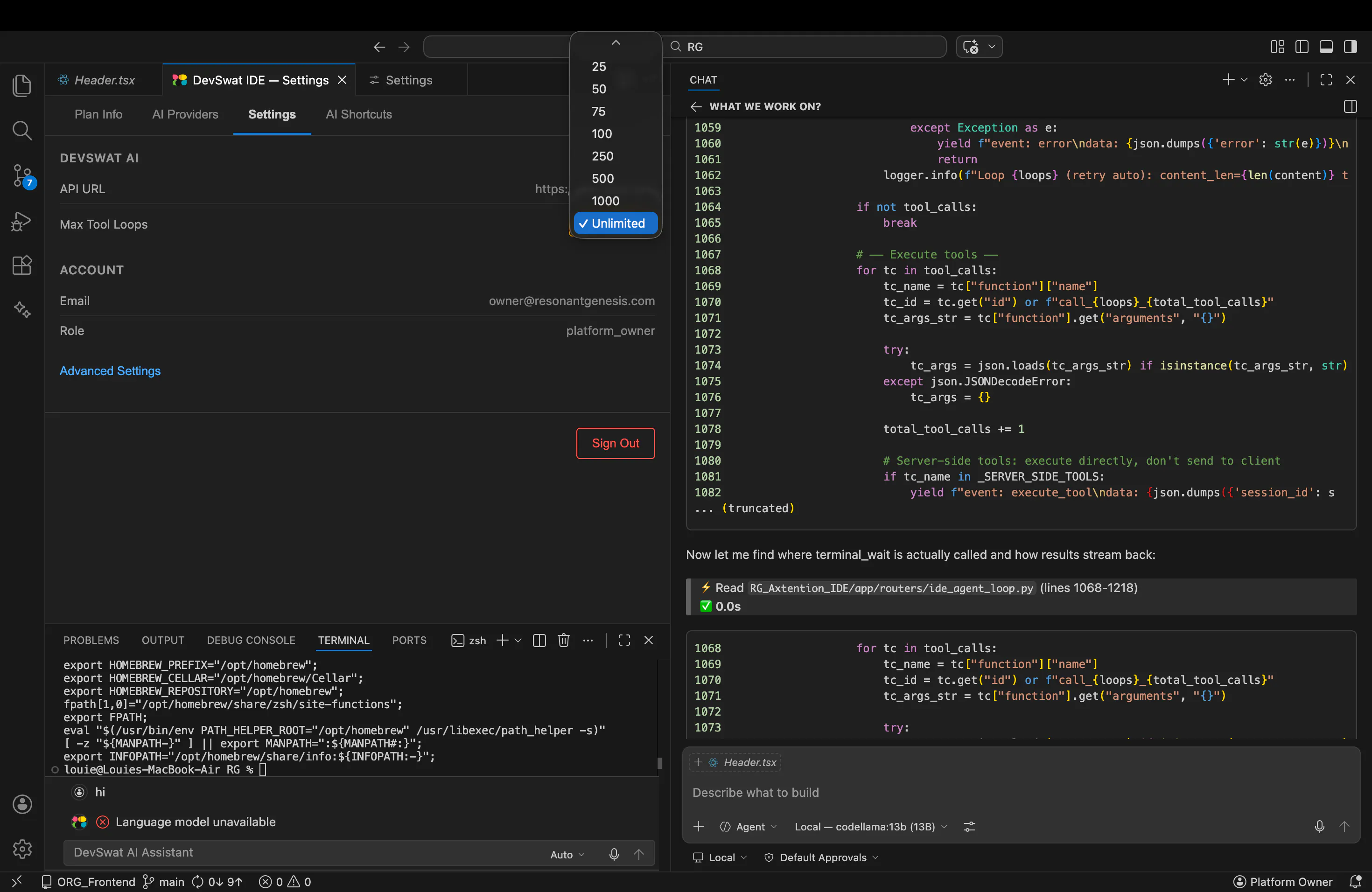Image resolution: width=1372 pixels, height=892 pixels.
Task: Choose Unlimited option in dropdown
Action: coord(615,223)
